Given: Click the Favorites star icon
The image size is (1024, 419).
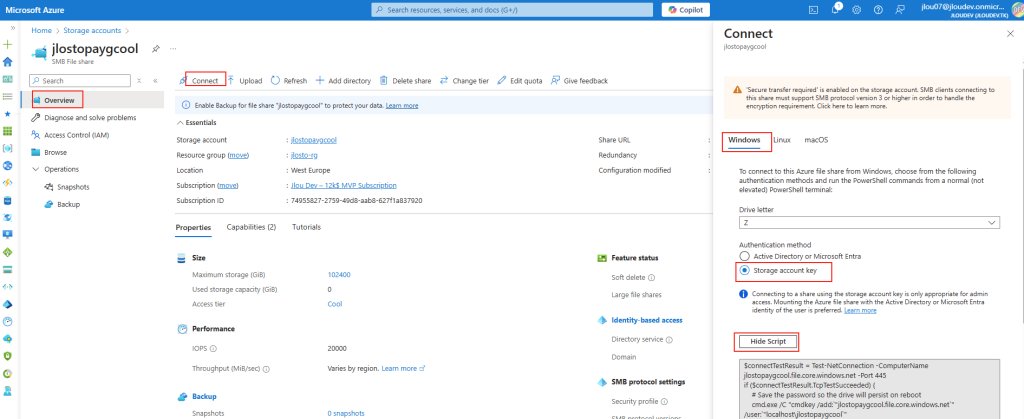Looking at the screenshot, I should click(8, 114).
